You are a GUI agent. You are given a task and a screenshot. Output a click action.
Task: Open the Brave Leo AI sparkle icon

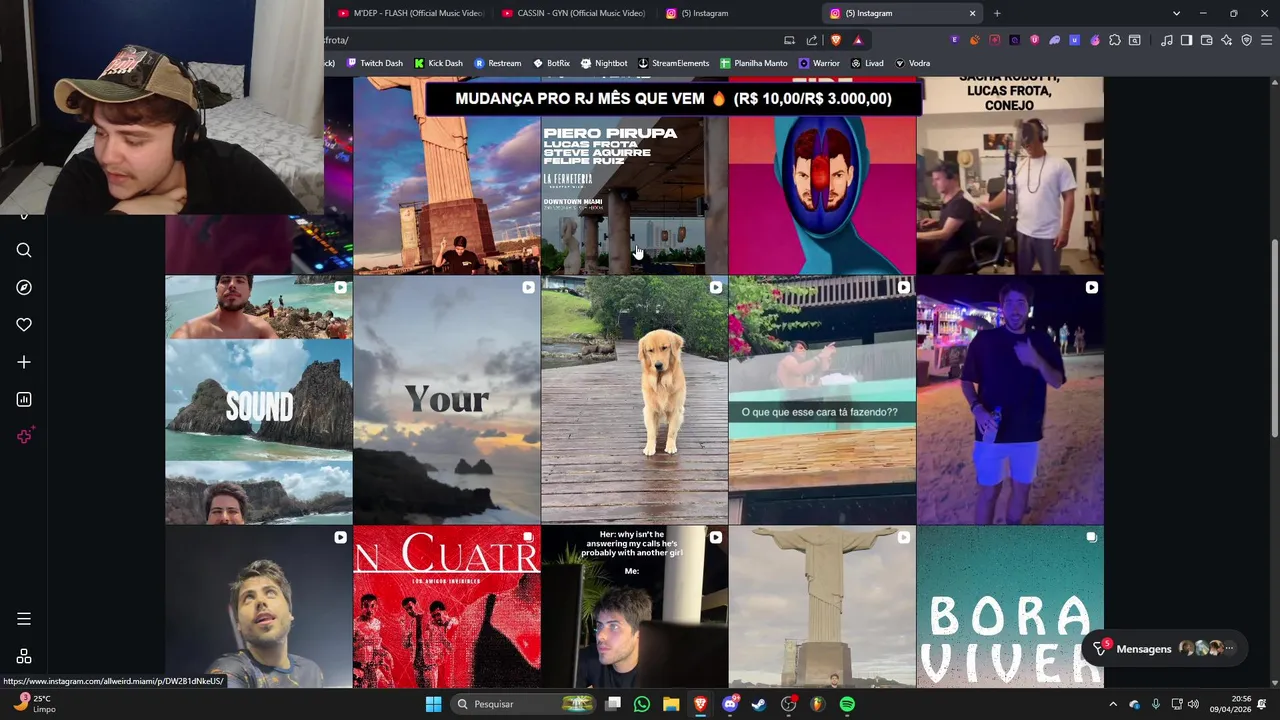[x=1227, y=40]
